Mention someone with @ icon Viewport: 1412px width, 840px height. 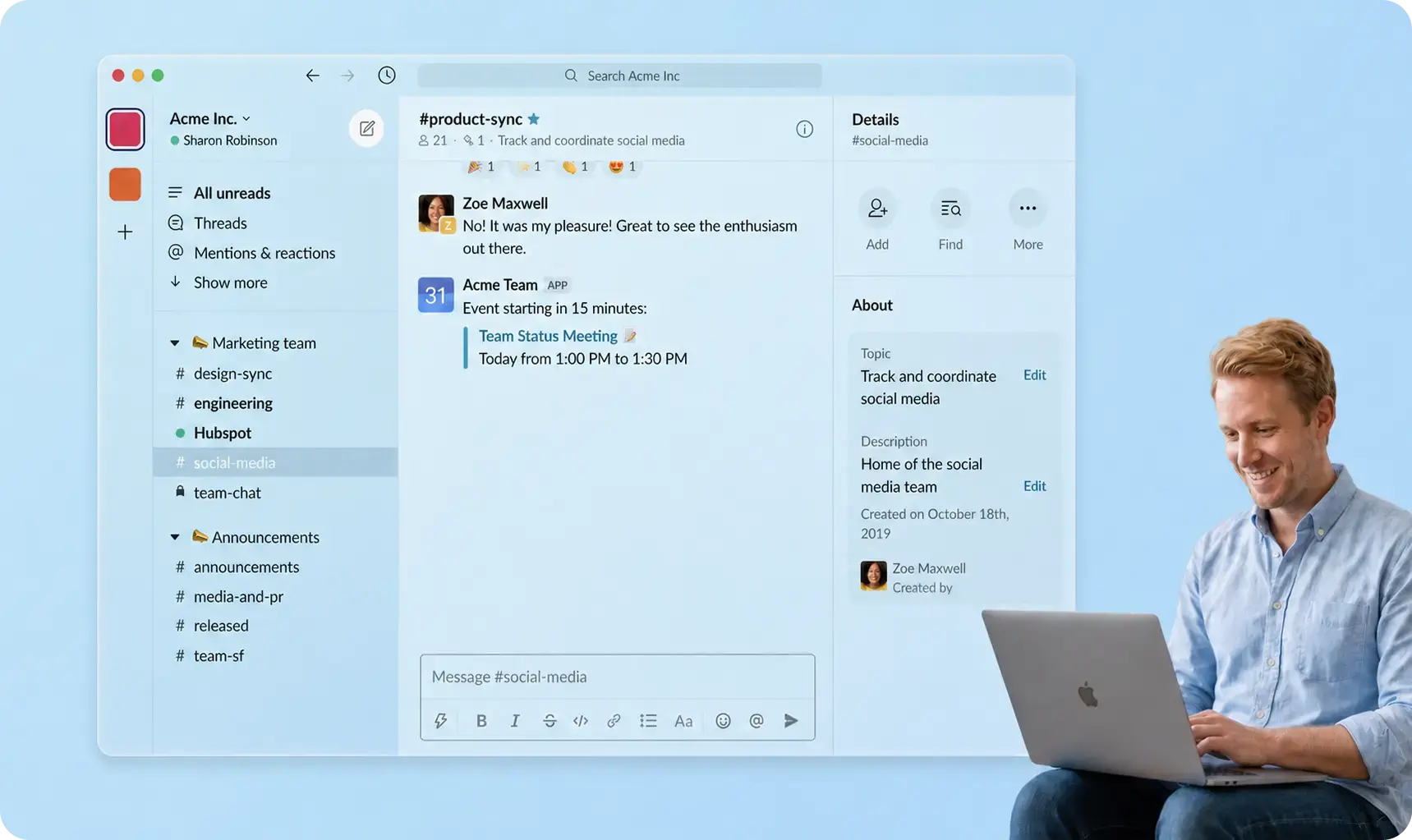[757, 721]
